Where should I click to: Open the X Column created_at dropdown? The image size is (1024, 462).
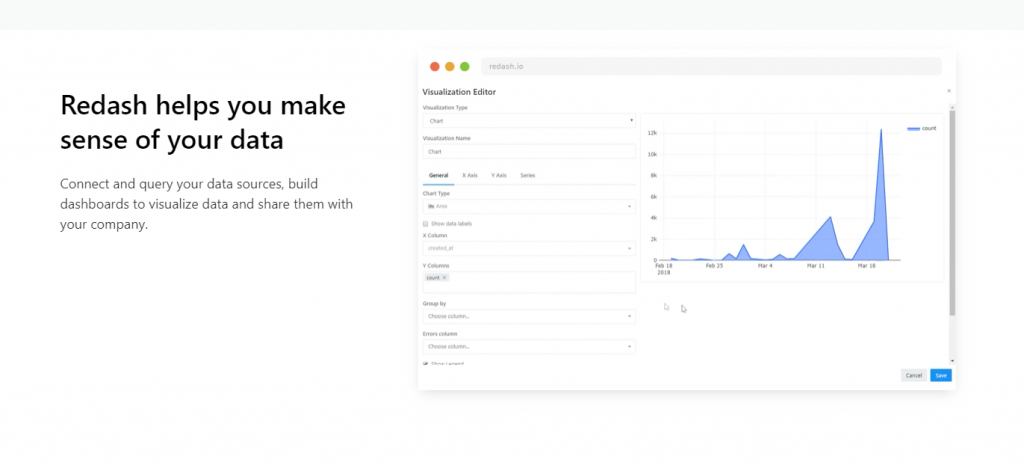[529, 248]
